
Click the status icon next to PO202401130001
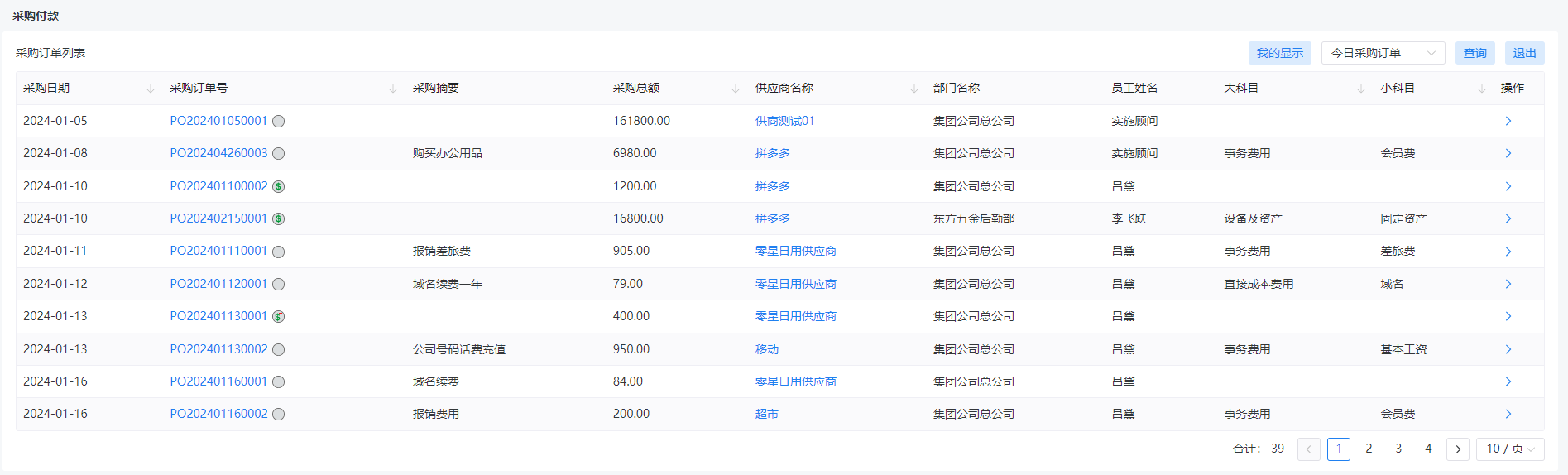[279, 317]
